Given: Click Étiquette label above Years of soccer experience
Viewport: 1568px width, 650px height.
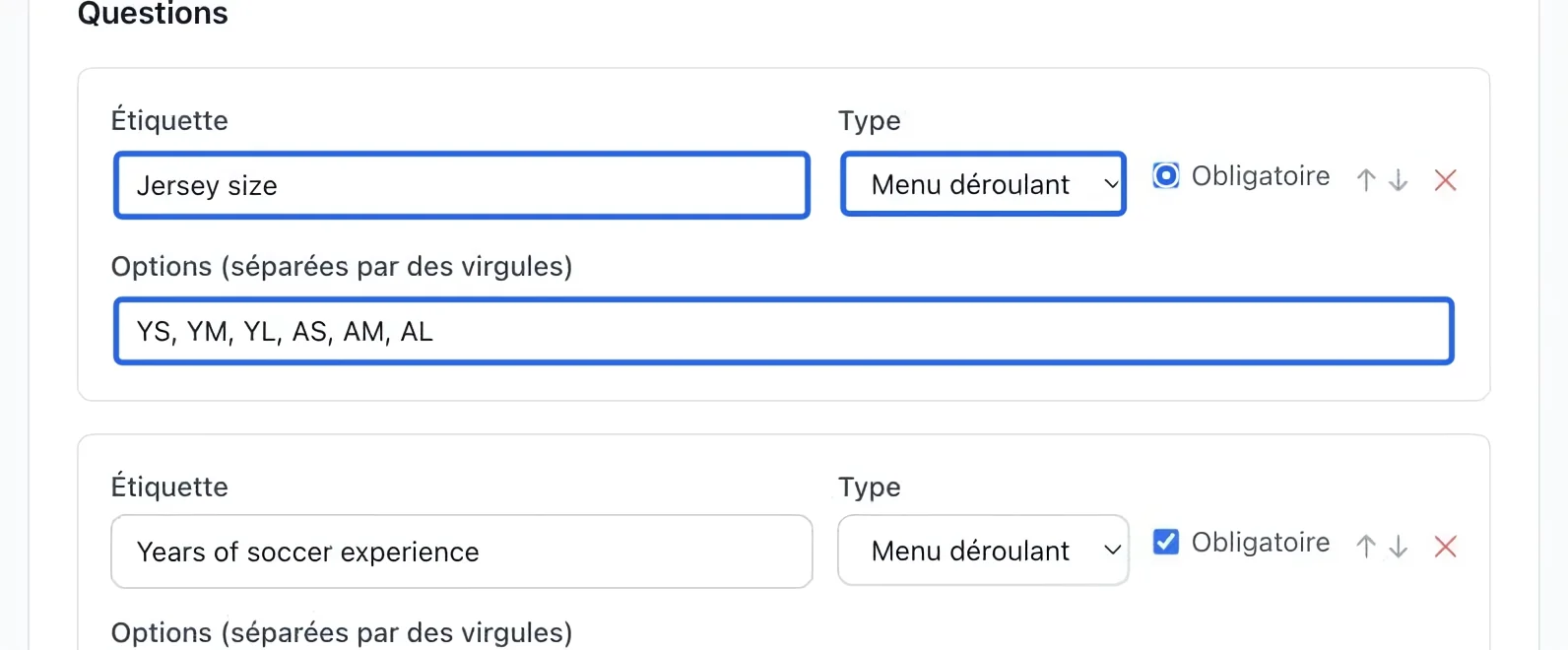Looking at the screenshot, I should (x=169, y=487).
